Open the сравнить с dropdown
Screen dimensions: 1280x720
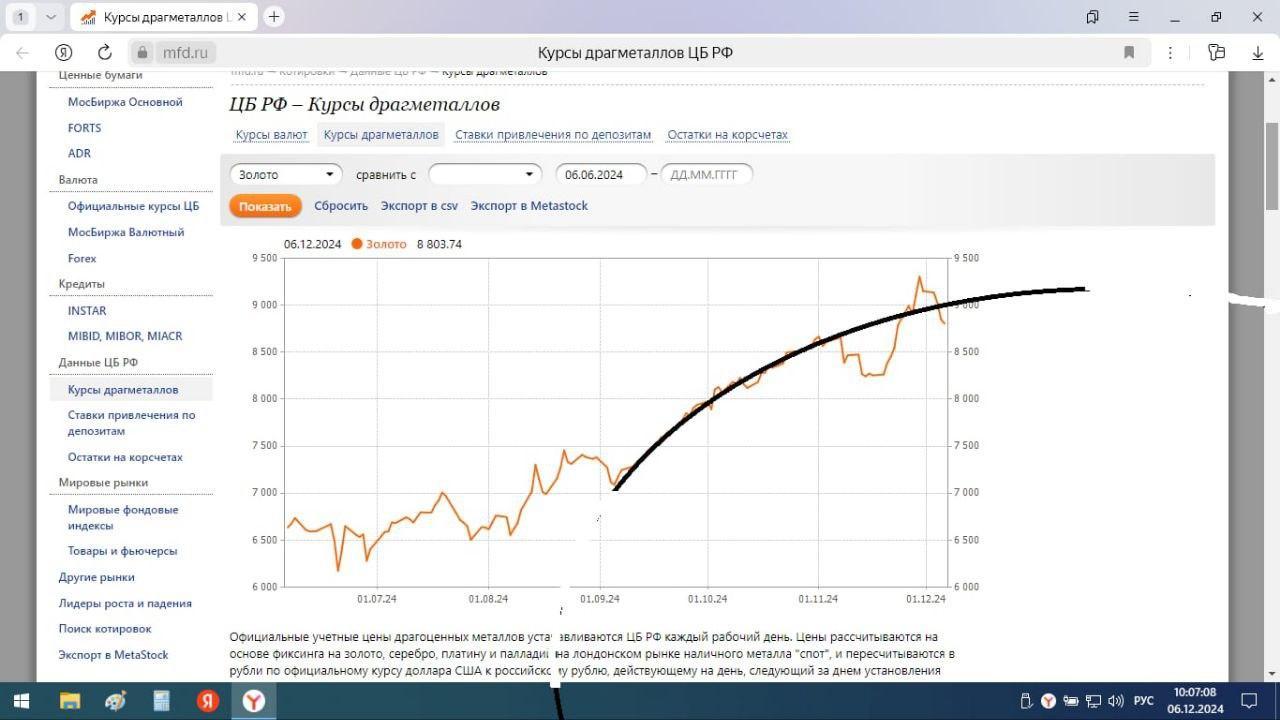pyautogui.click(x=485, y=174)
